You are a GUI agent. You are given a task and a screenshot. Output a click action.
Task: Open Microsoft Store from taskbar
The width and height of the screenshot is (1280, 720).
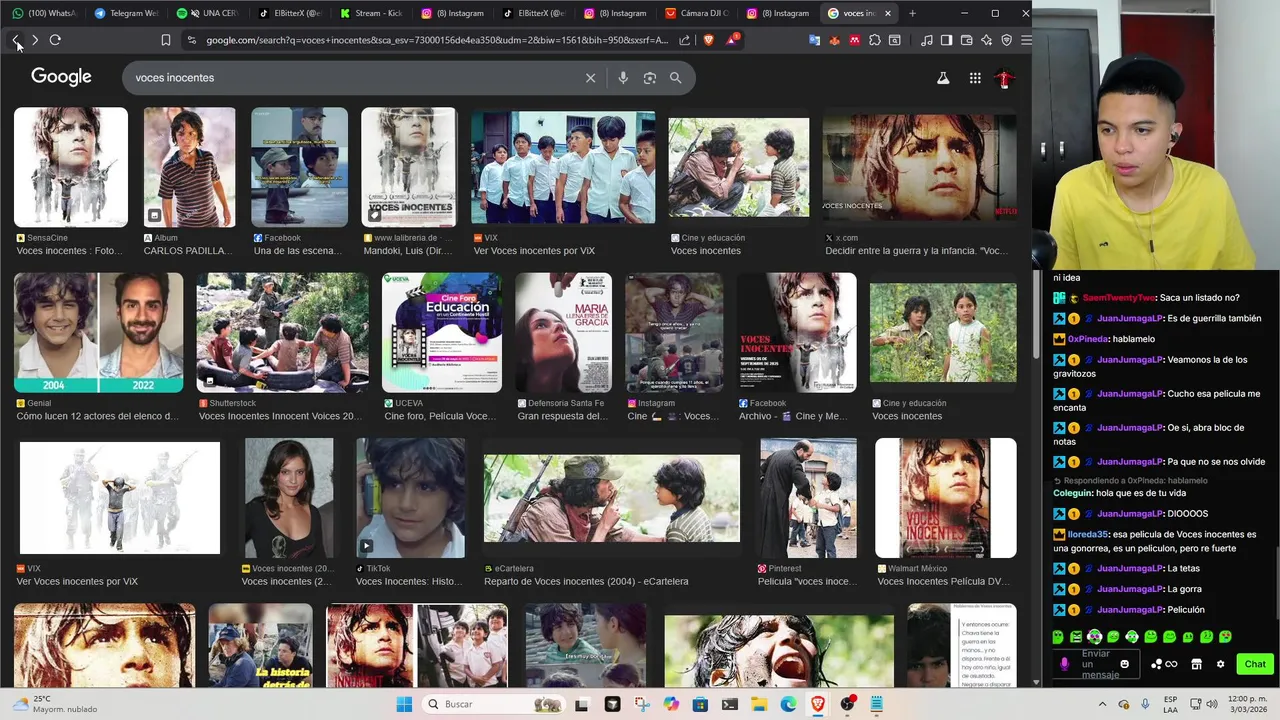tap(700, 704)
